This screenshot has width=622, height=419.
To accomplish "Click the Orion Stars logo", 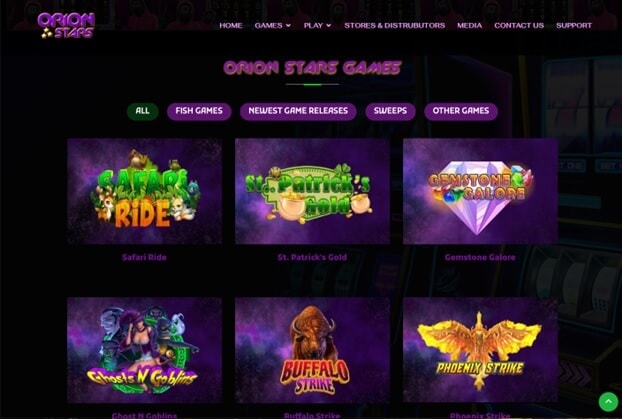I will (x=66, y=25).
